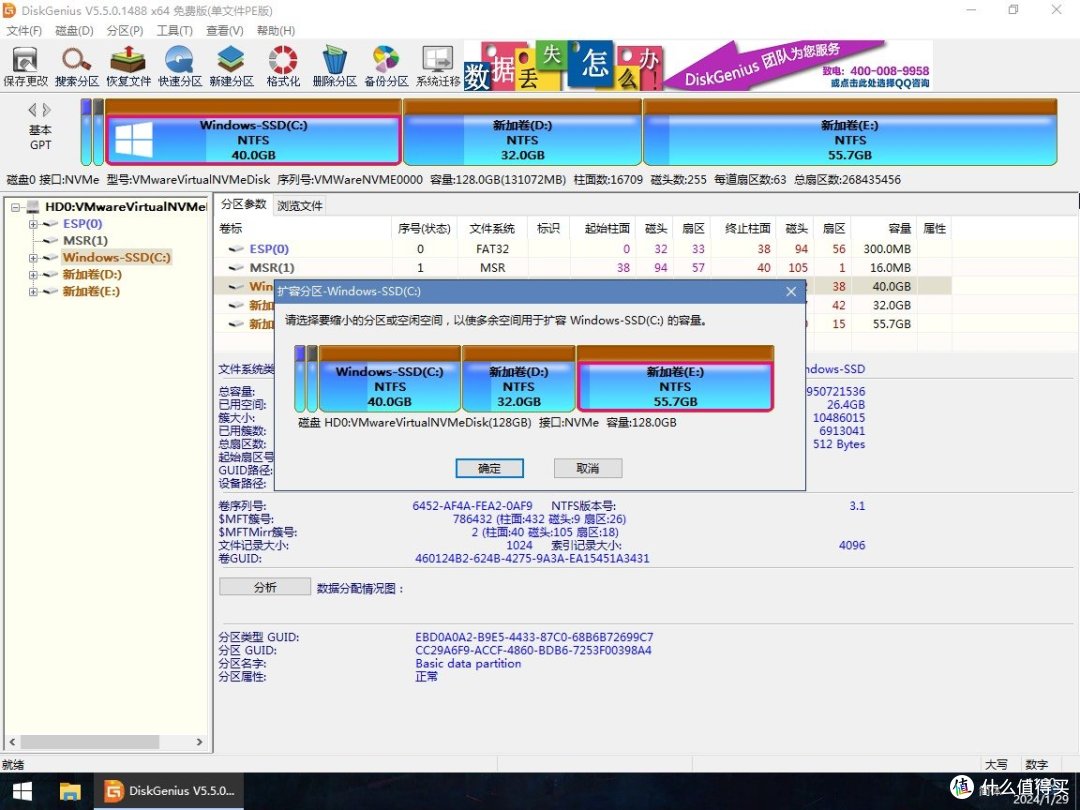The height and width of the screenshot is (810, 1080).
Task: Launch the Recover Files (恢复文件) tool
Action: pyautogui.click(x=128, y=67)
